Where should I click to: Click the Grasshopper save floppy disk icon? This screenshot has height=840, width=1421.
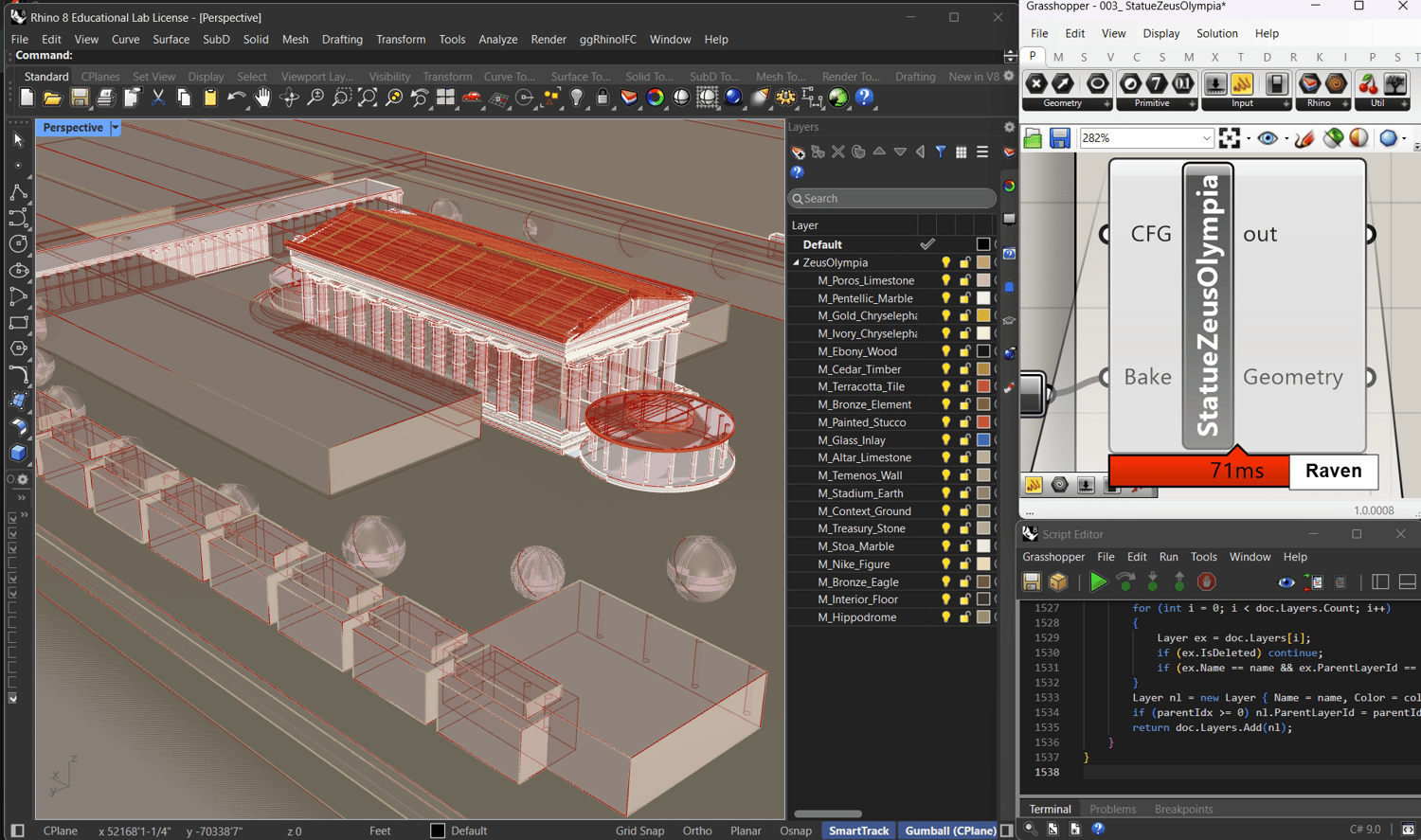(1059, 138)
